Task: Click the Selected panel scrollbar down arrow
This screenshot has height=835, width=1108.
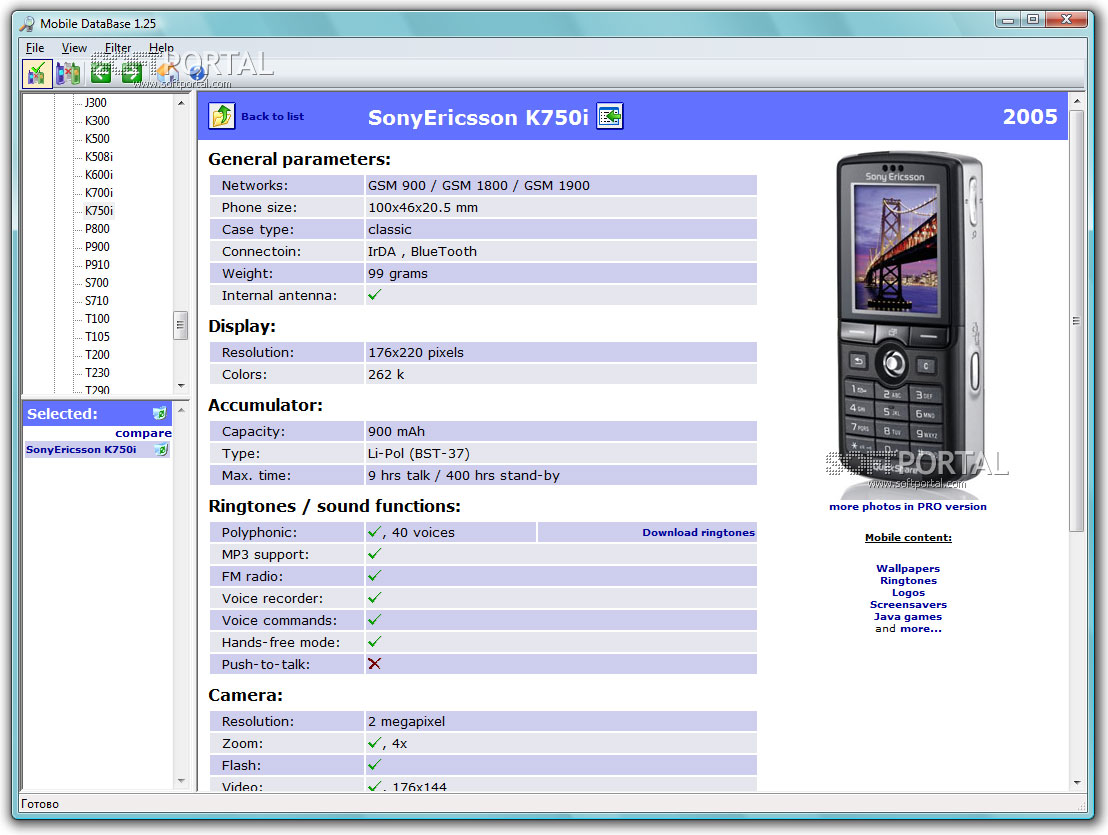Action: coord(181,781)
